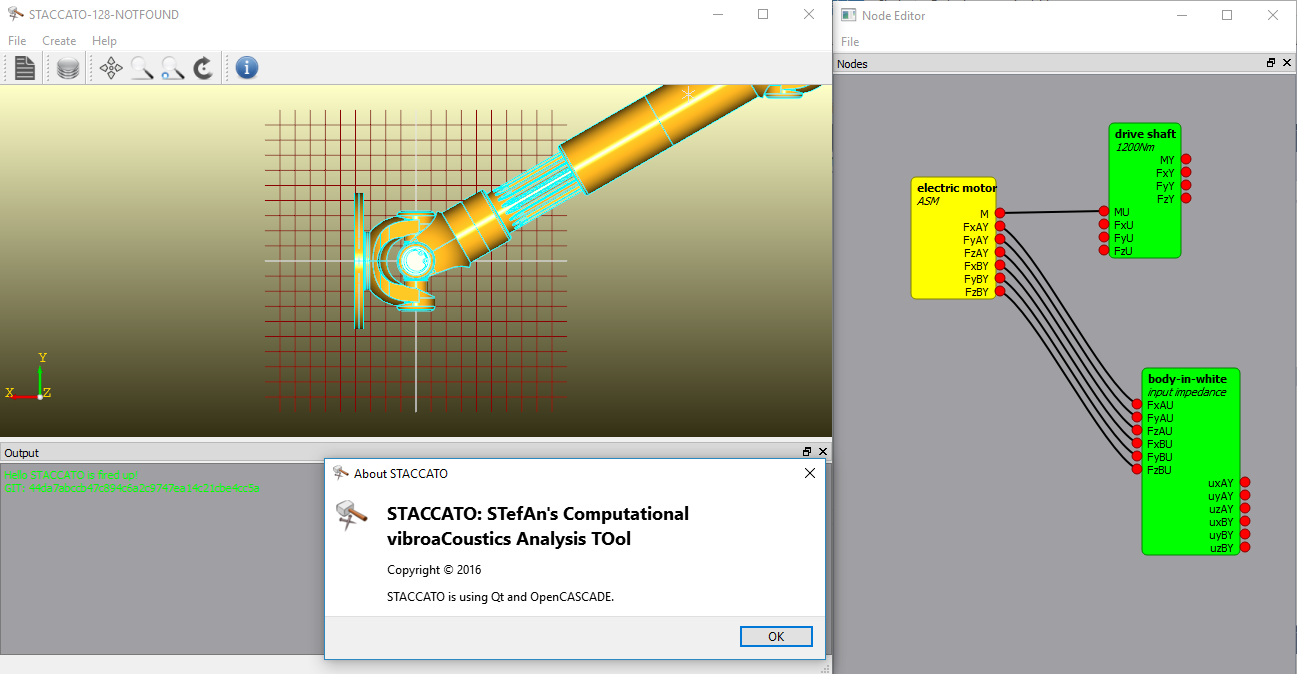Screen dimensions: 1297x674
Task: Click the FzAU input port on body-in-white
Action: (1137, 431)
